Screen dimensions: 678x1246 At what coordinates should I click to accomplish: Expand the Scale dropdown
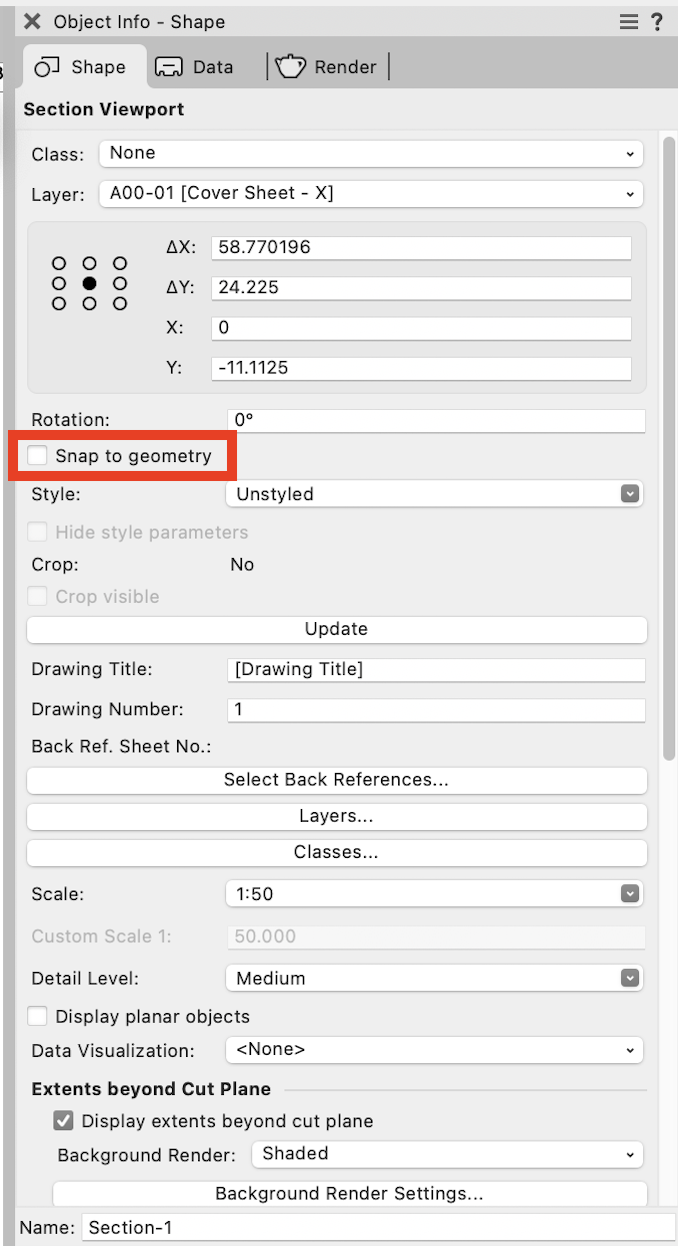(435, 894)
